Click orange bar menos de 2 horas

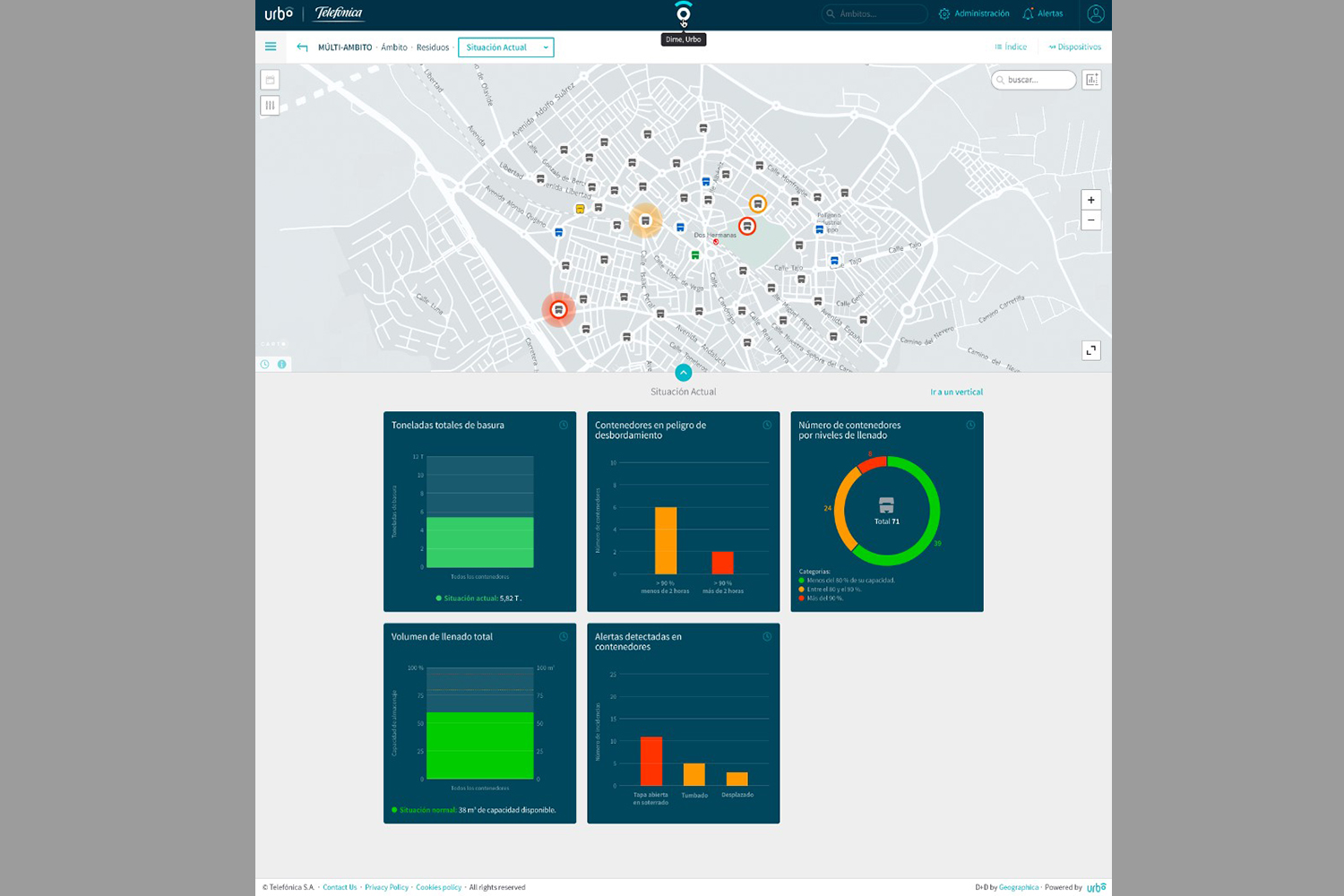click(666, 540)
